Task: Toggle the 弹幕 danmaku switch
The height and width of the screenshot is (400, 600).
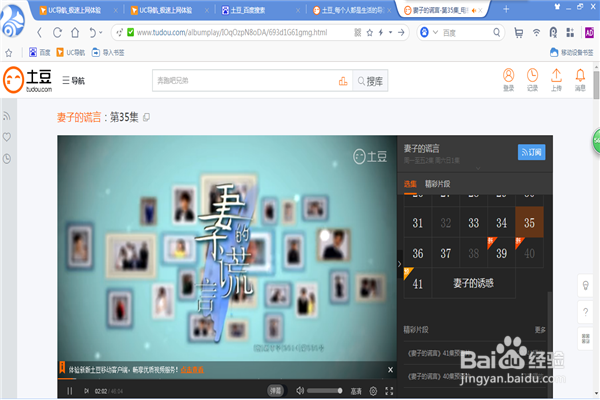Action: tap(276, 391)
